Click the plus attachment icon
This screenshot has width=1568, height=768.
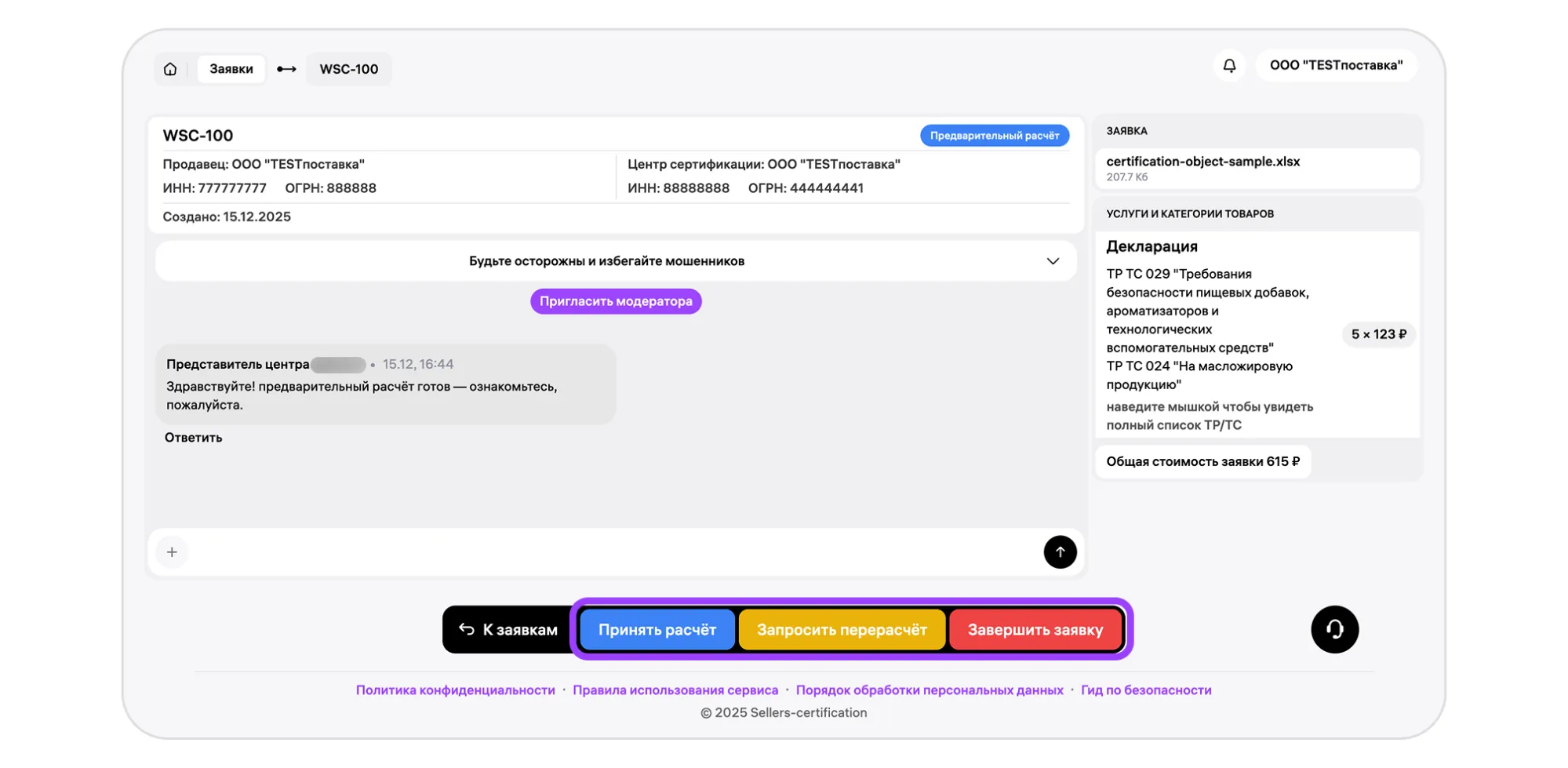click(x=172, y=552)
